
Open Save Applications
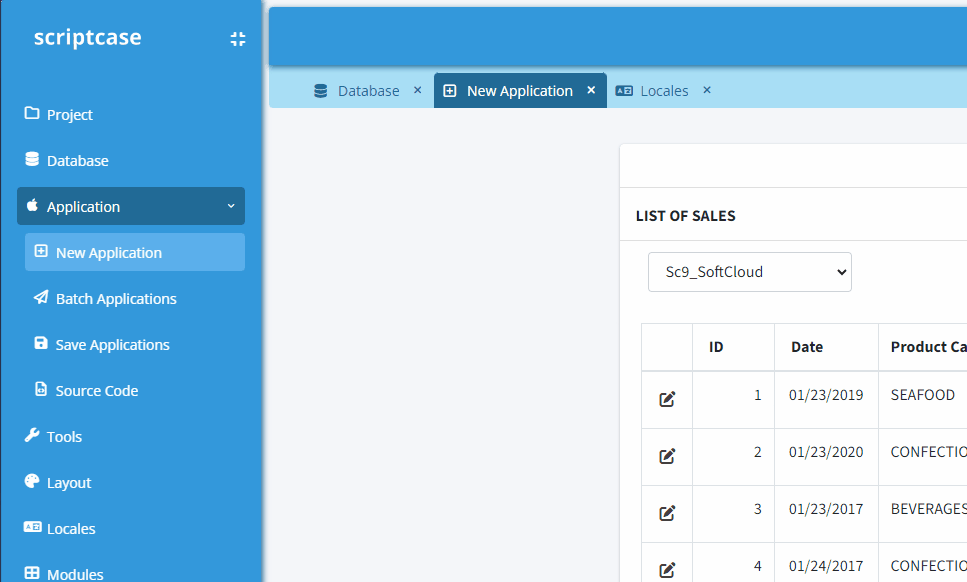point(112,345)
